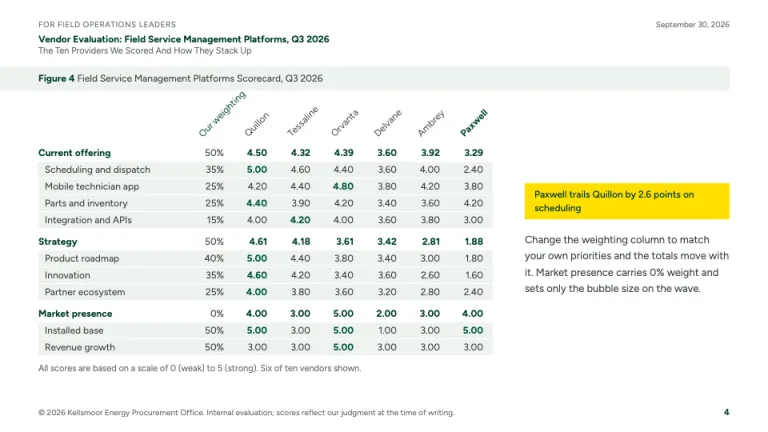Screen dimensions: 768x432
Task: Click Orvanta's 5.00 Revenue growth score
Action: (x=343, y=347)
